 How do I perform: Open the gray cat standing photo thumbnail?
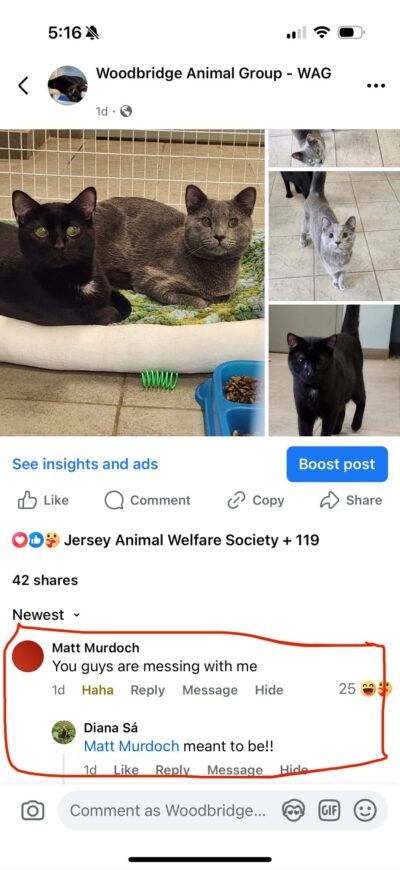tap(334, 236)
